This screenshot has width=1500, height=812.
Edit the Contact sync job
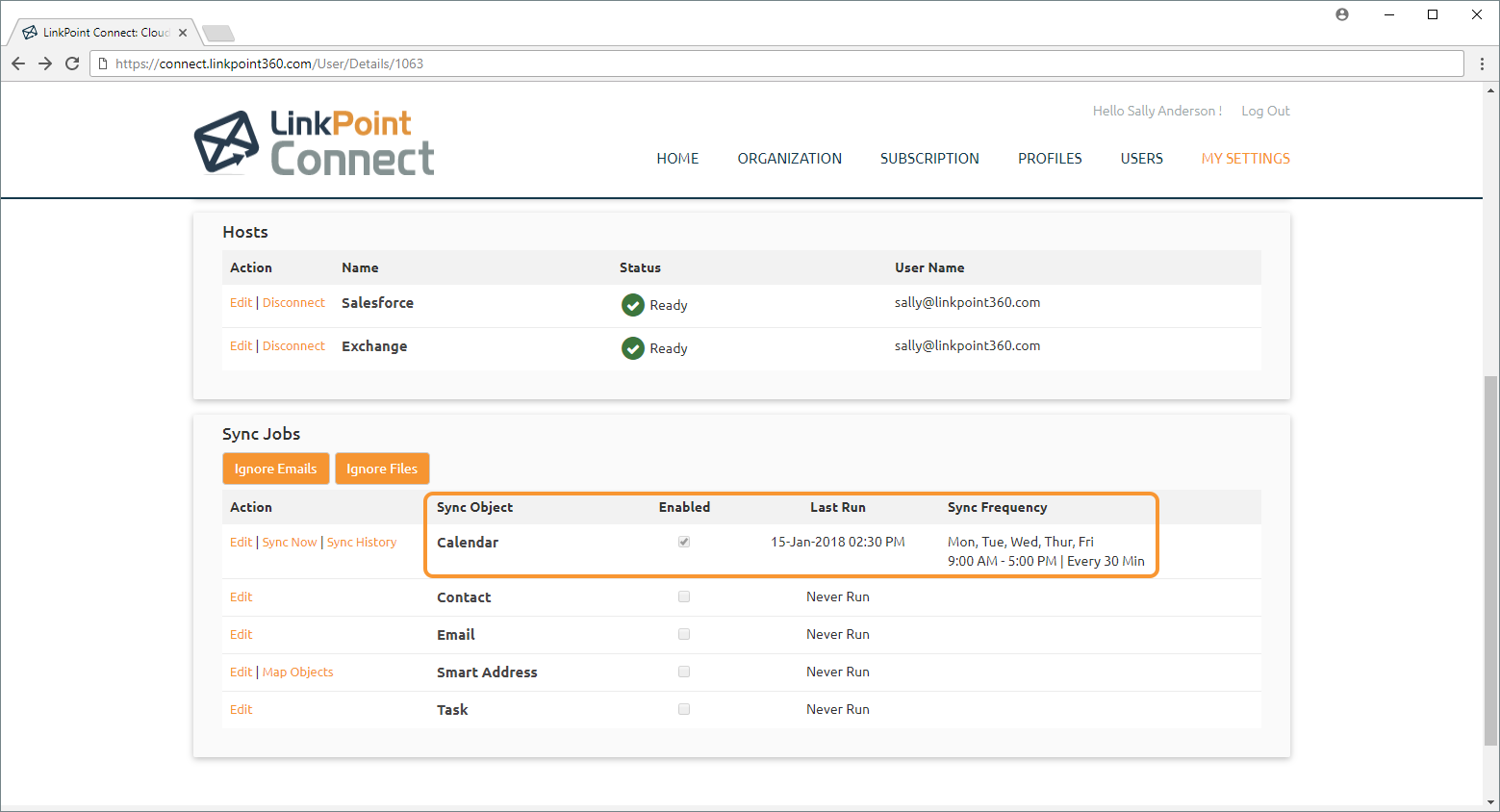click(x=241, y=596)
